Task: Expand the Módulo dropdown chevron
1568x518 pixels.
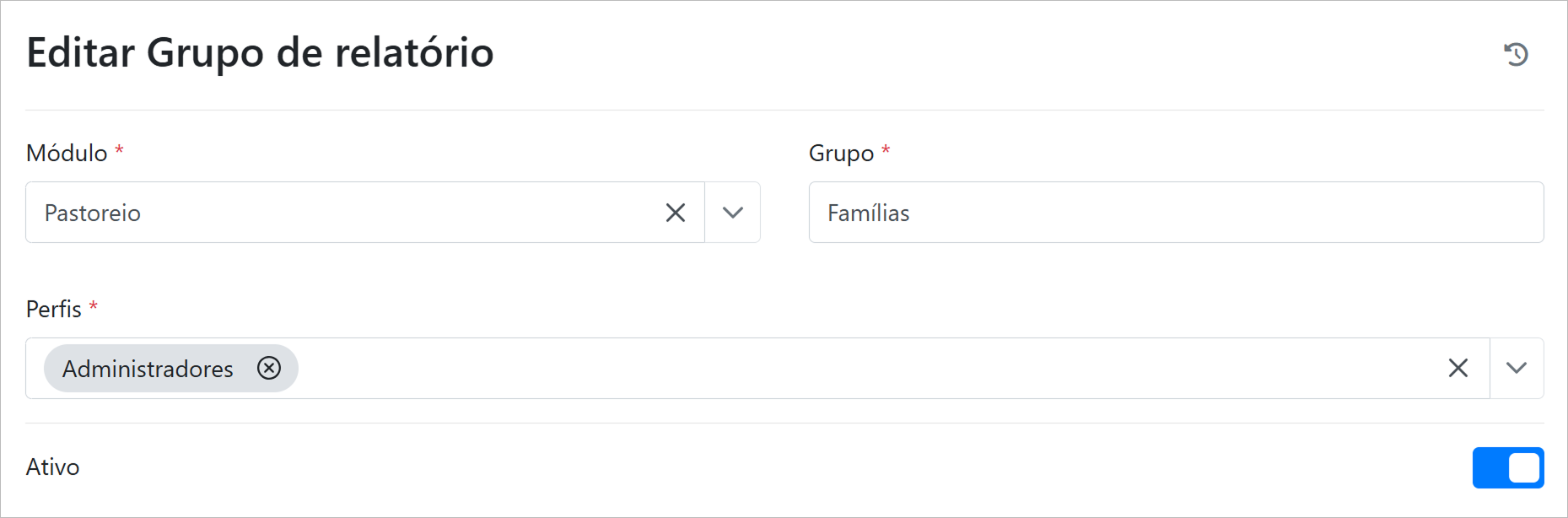Action: 733,213
